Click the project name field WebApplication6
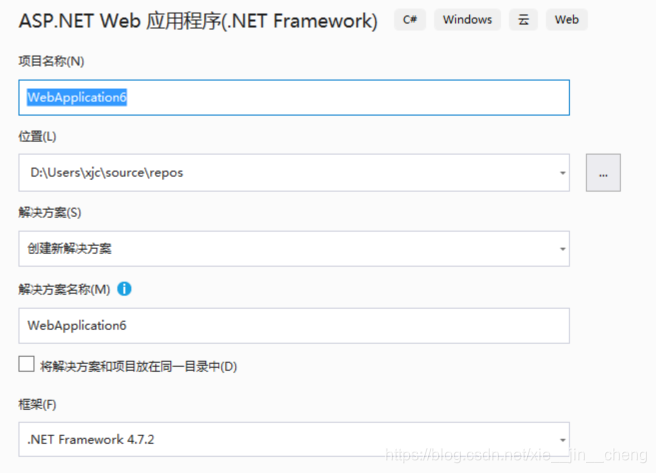The image size is (656, 473). [294, 97]
